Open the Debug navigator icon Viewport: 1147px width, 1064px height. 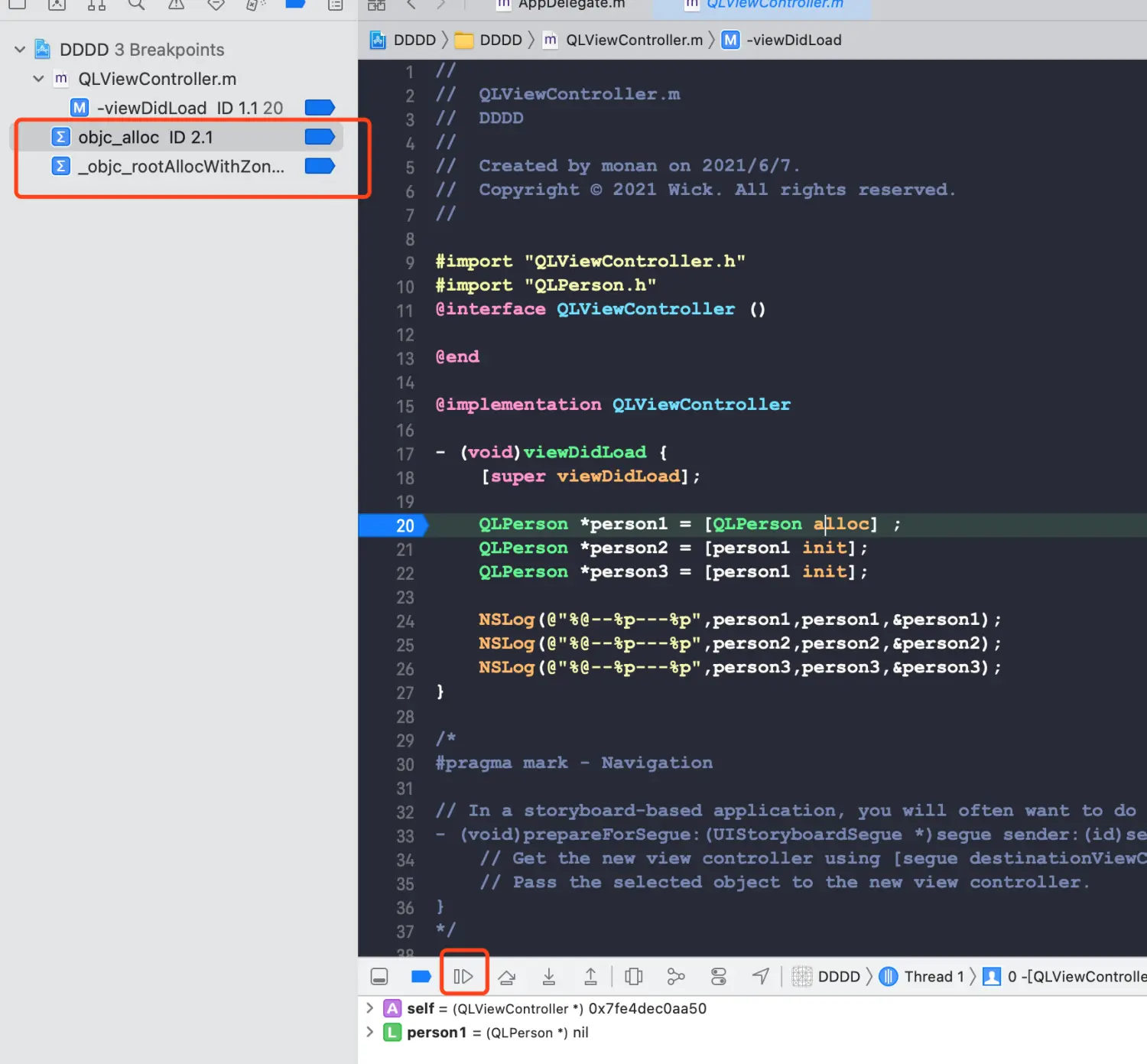point(255,4)
